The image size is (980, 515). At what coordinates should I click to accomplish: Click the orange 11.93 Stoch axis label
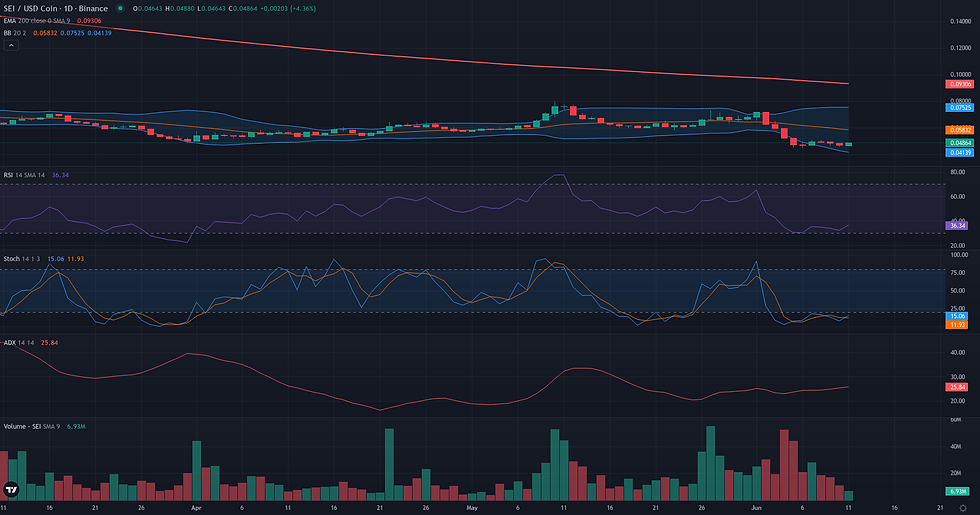[958, 325]
